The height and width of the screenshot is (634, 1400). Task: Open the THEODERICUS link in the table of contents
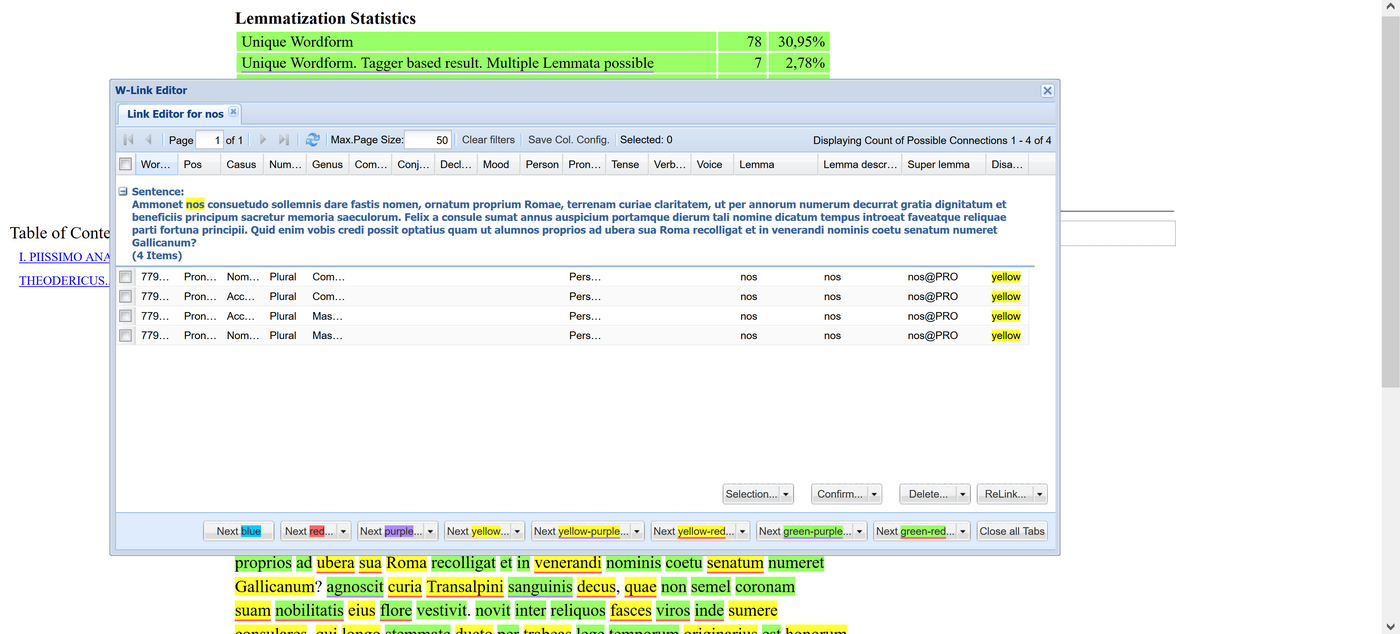click(64, 281)
